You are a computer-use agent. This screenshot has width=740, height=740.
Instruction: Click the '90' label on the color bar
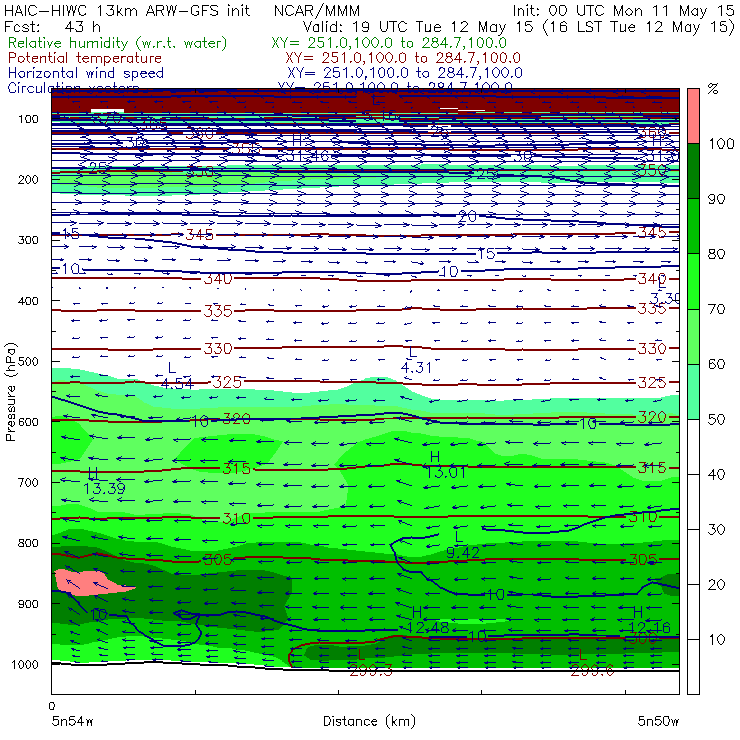[717, 199]
